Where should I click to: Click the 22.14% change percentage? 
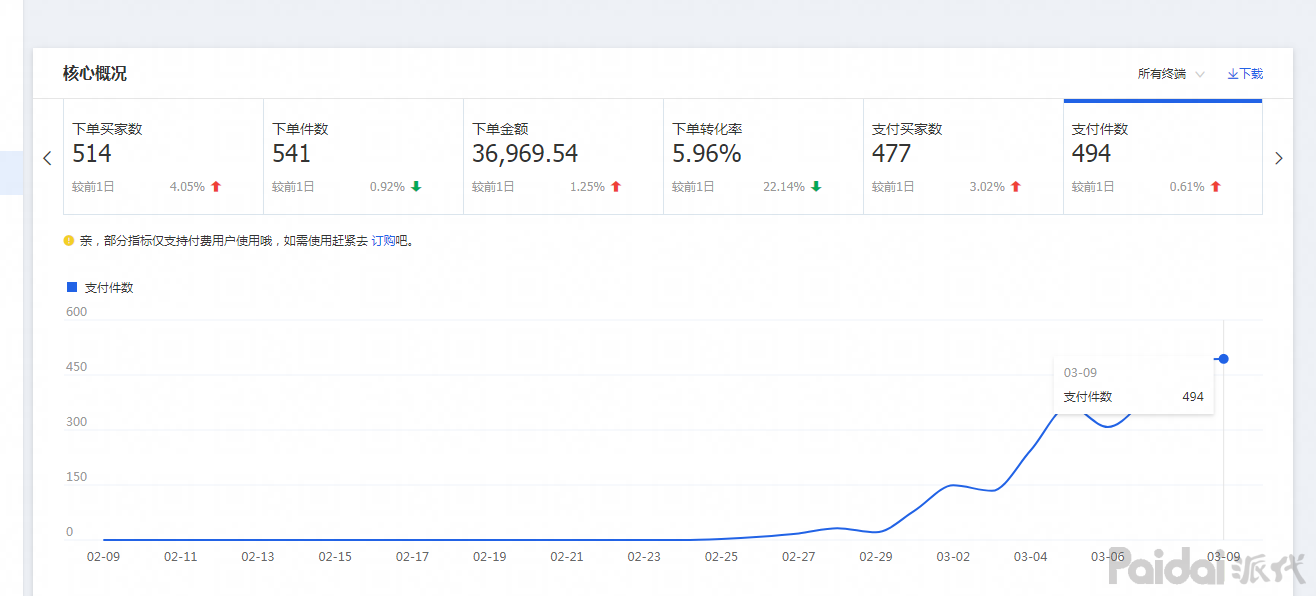pyautogui.click(x=784, y=187)
